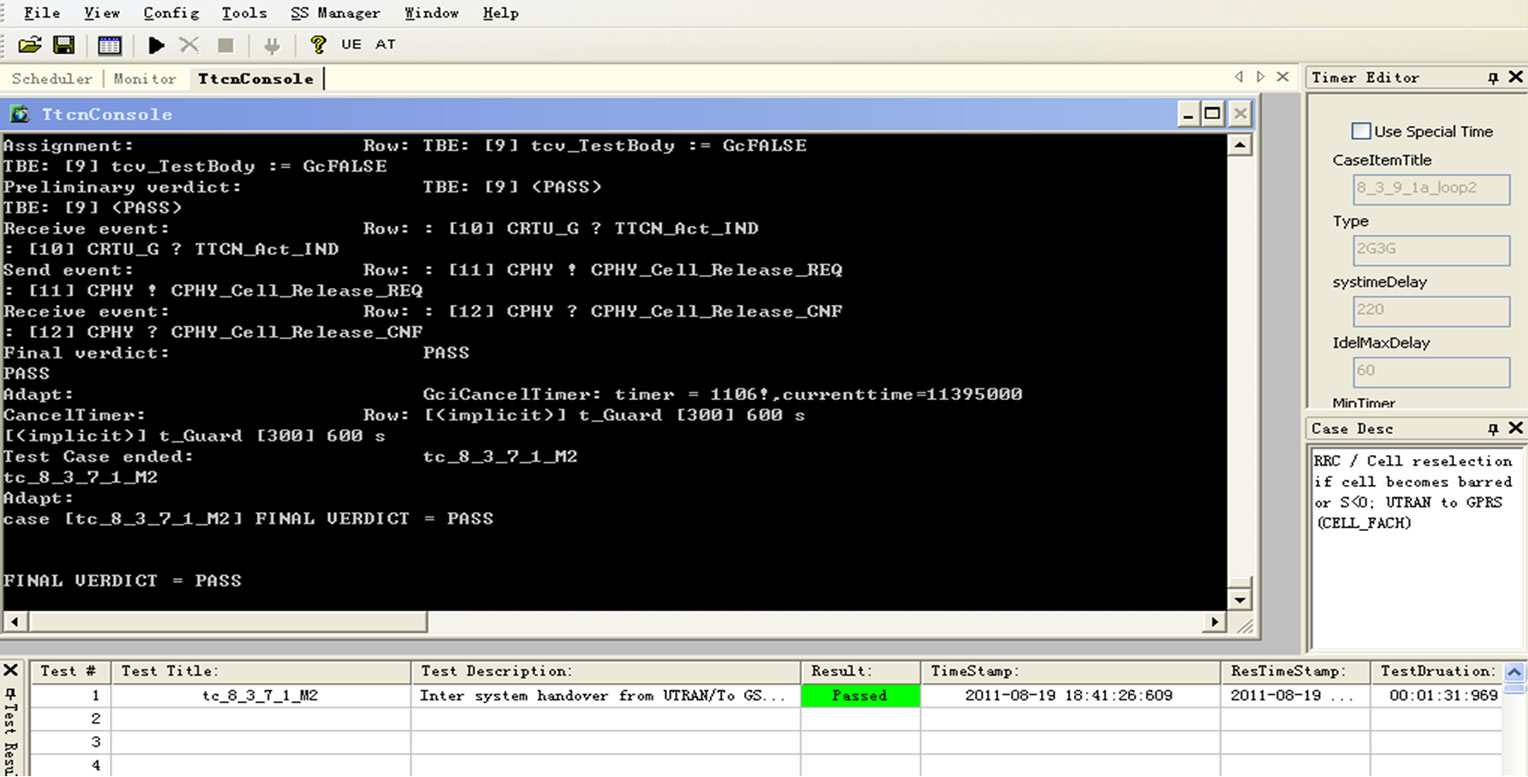Click the AT toolbar button
1528x777 pixels.
tap(385, 45)
